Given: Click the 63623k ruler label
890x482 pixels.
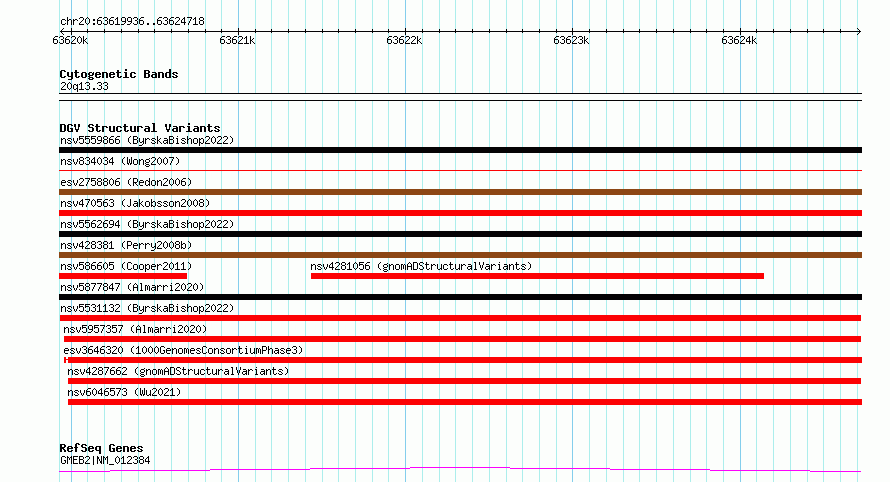Looking at the screenshot, I should [571, 40].
